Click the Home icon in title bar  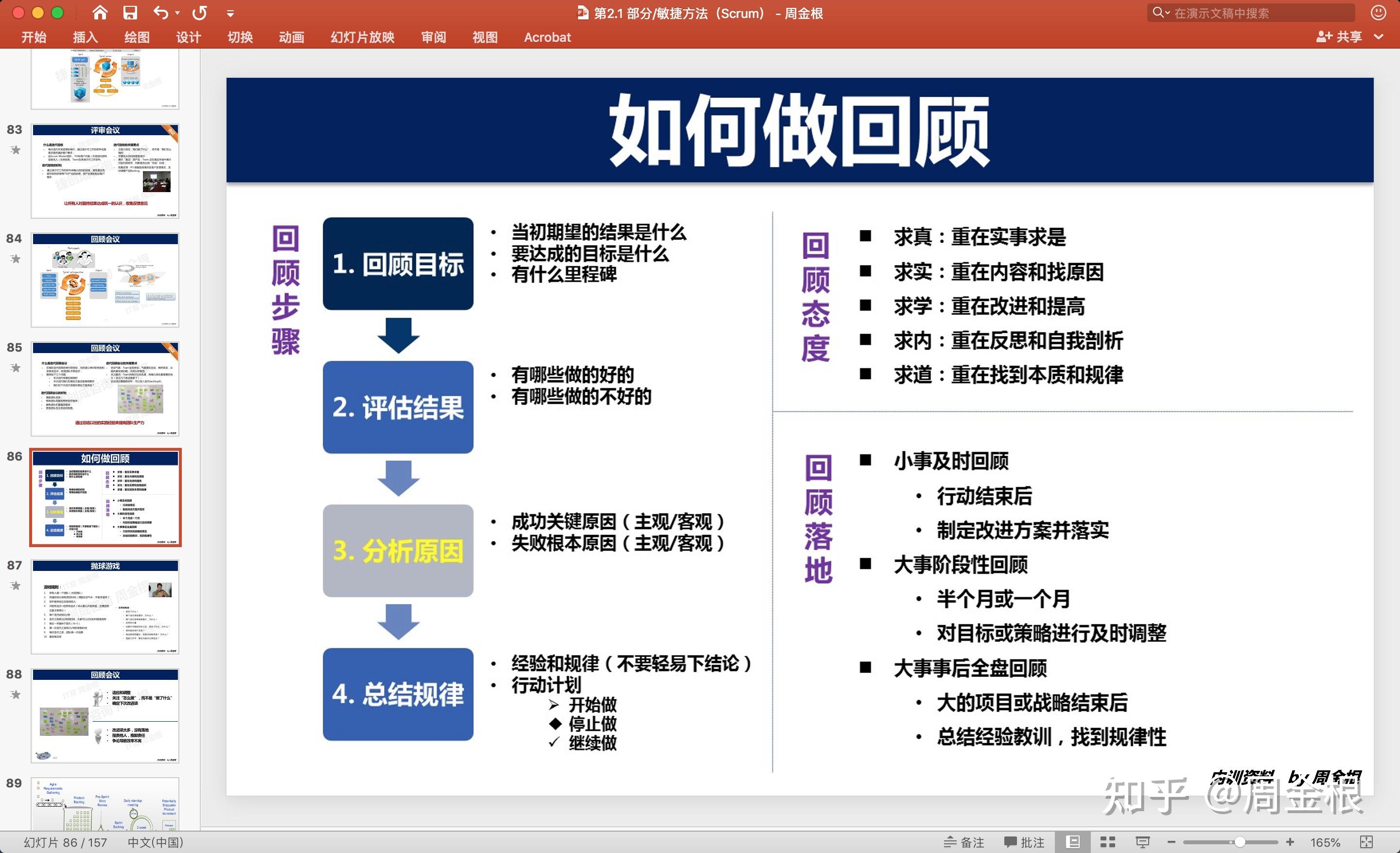point(100,13)
